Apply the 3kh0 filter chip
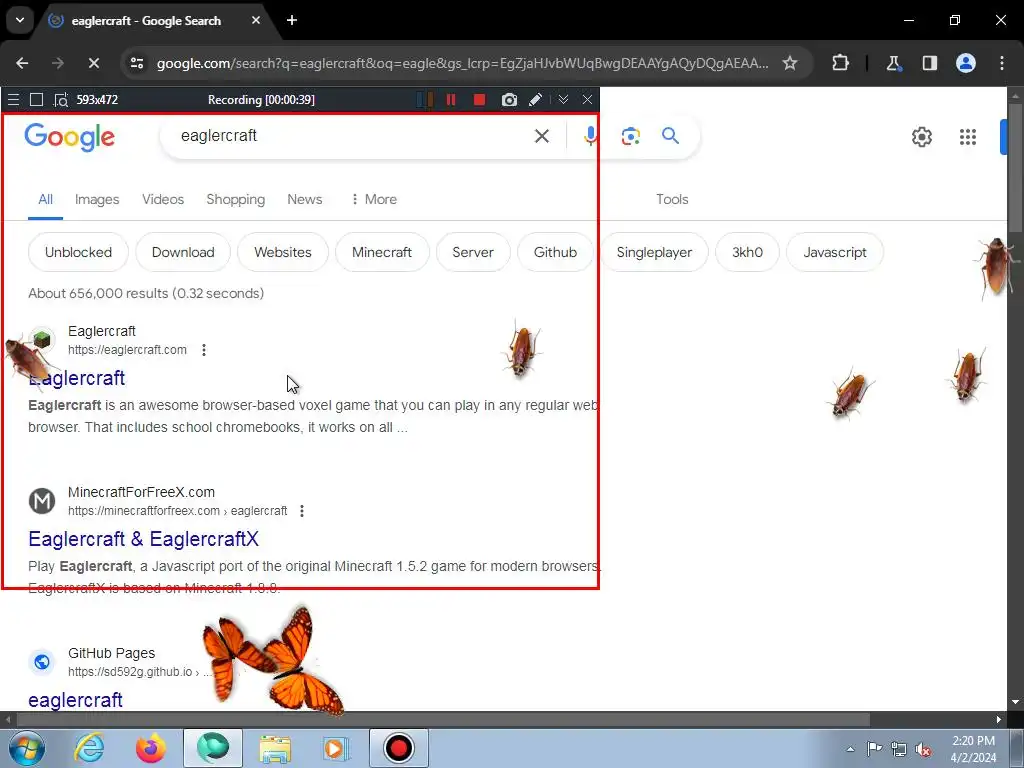Image resolution: width=1024 pixels, height=768 pixels. [x=747, y=252]
